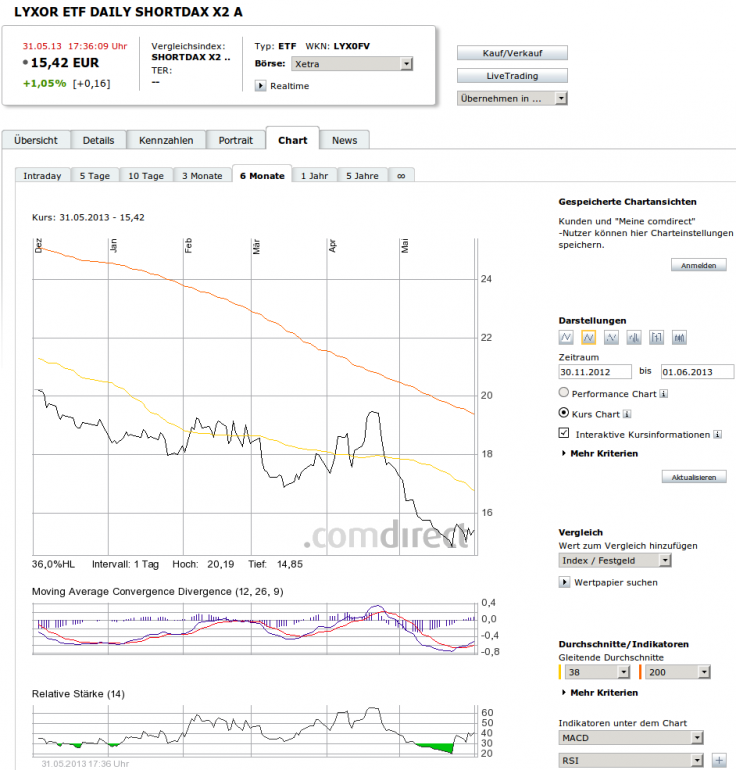Choose the OHLC chart display icon
736x770 pixels.
coord(656,337)
